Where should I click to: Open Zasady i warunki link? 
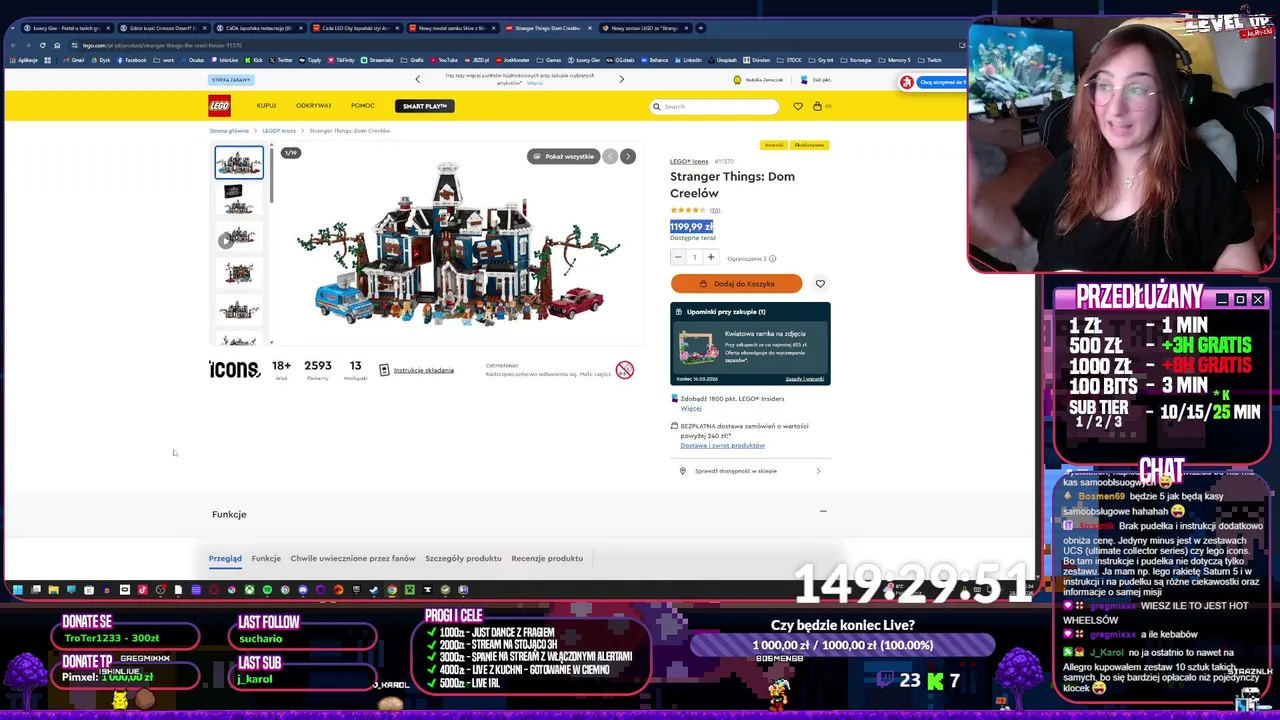[x=805, y=379]
